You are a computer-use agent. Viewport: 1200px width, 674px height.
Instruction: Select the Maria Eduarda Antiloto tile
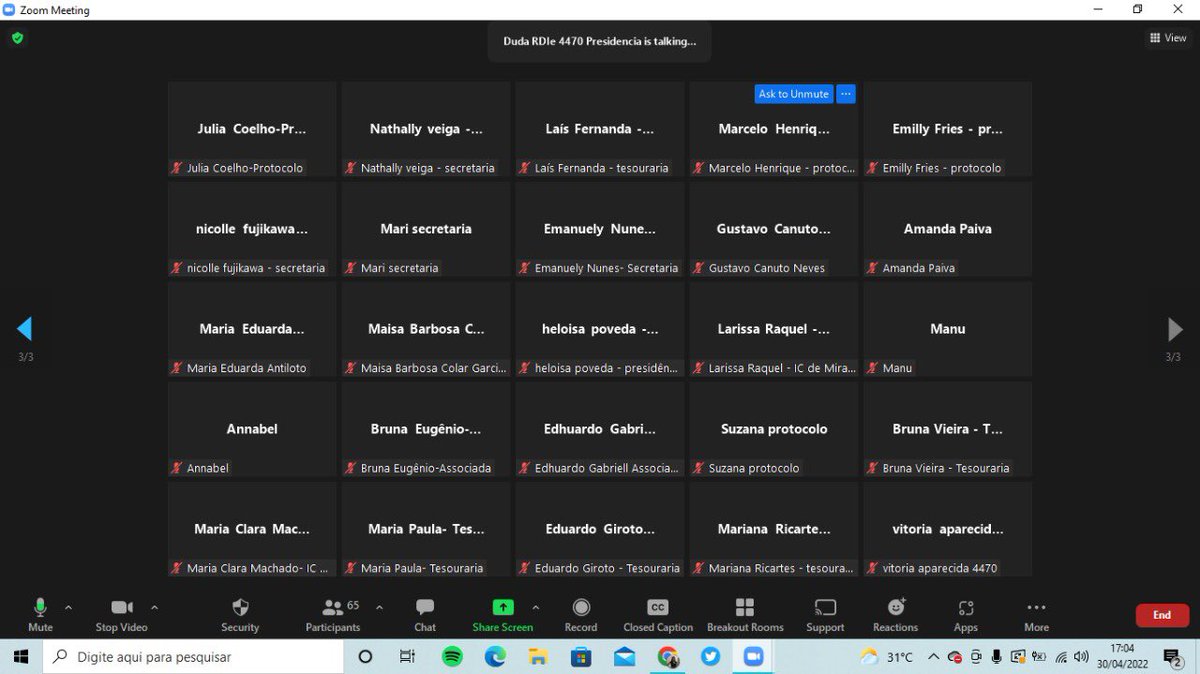[x=252, y=329]
